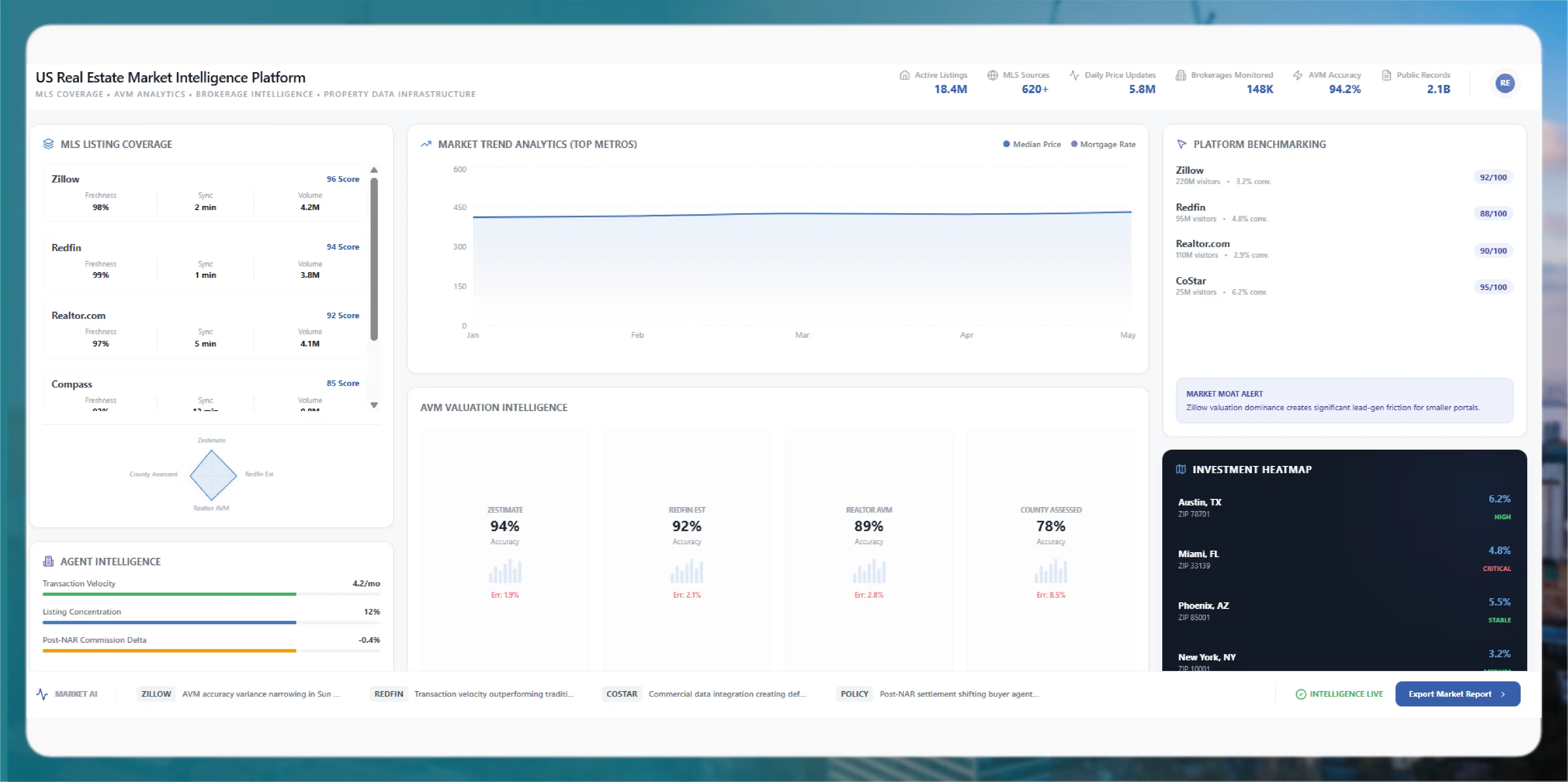Select the Realtor.com 92 Score card
Viewport: 1568px width, 782px height.
pyautogui.click(x=205, y=329)
